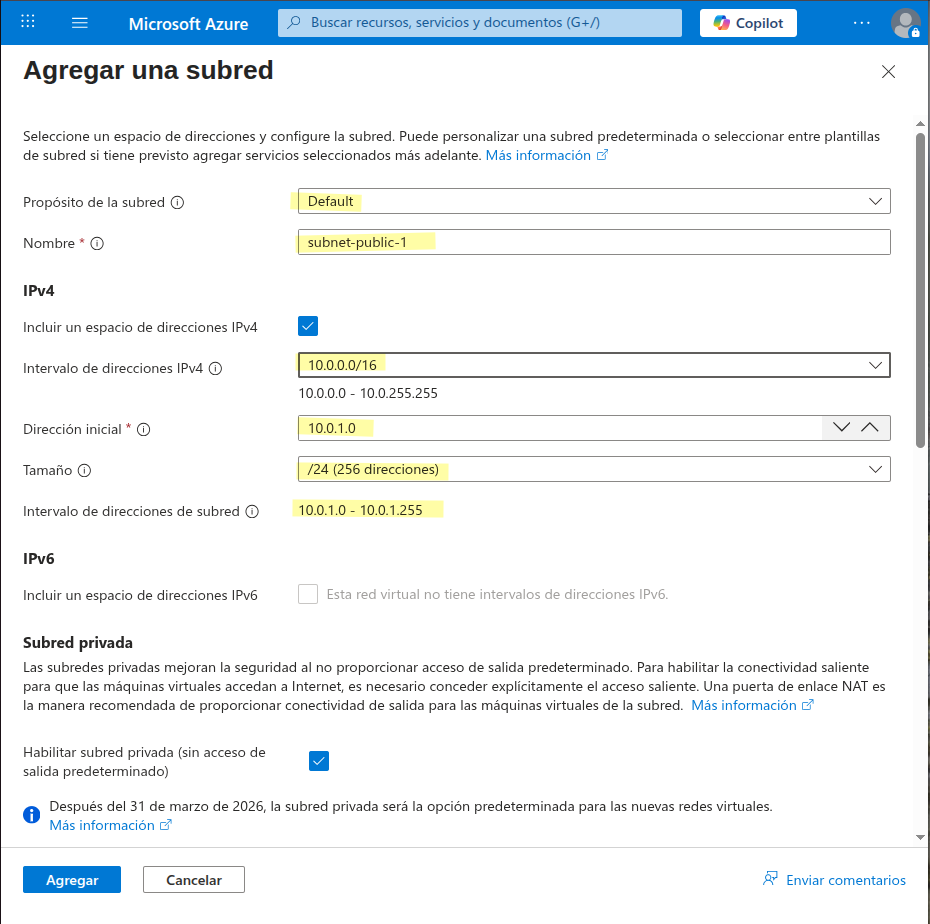Show info tooltip next to Nombre
Image resolution: width=930 pixels, height=924 pixels.
[97, 244]
